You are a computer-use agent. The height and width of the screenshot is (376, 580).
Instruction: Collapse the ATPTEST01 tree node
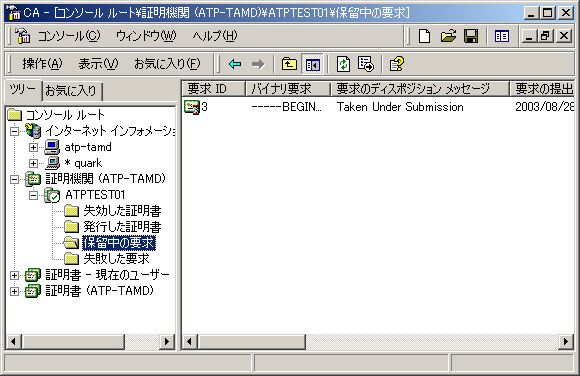[x=33, y=195]
